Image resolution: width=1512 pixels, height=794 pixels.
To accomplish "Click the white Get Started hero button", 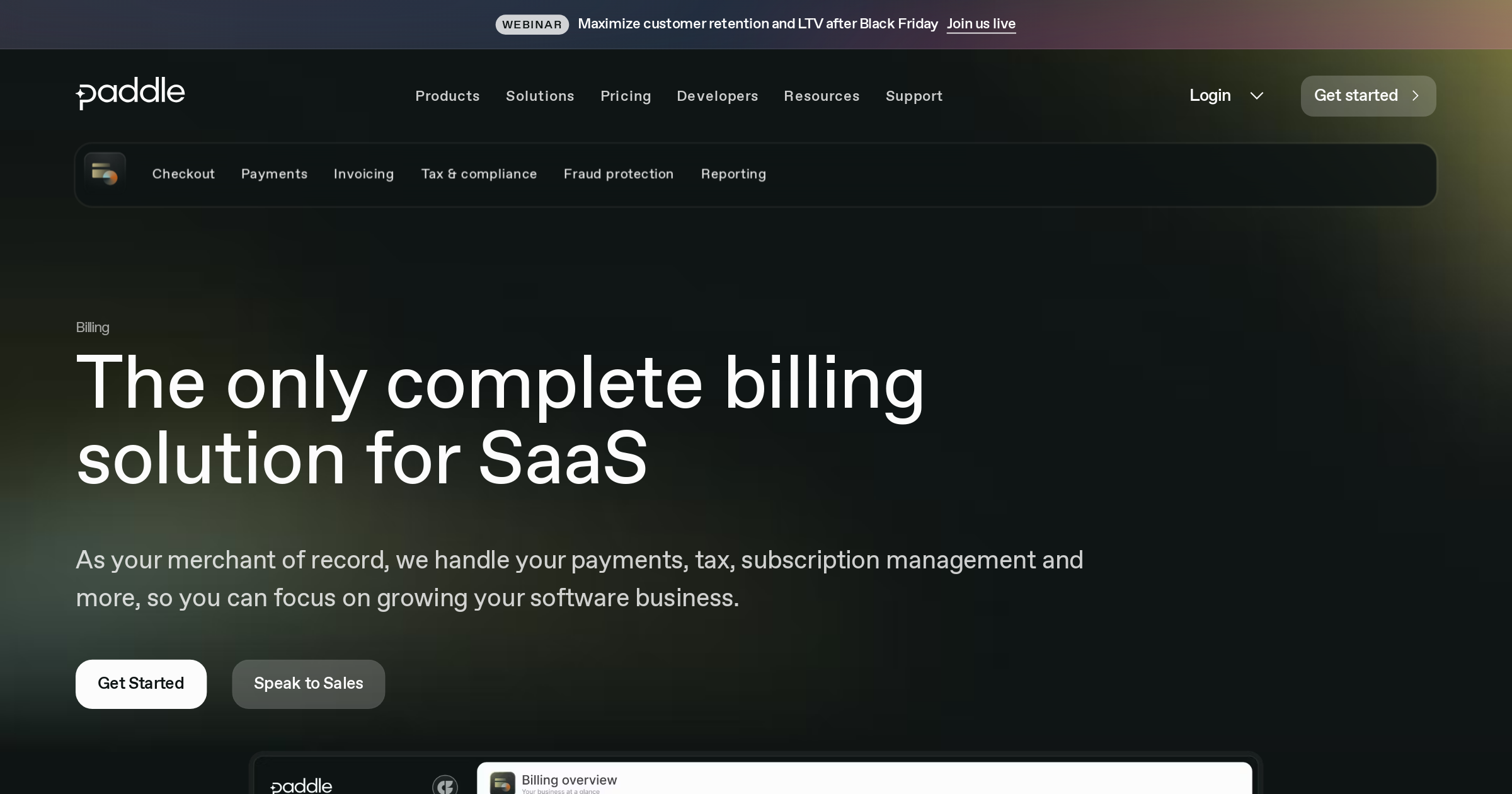I will (141, 684).
